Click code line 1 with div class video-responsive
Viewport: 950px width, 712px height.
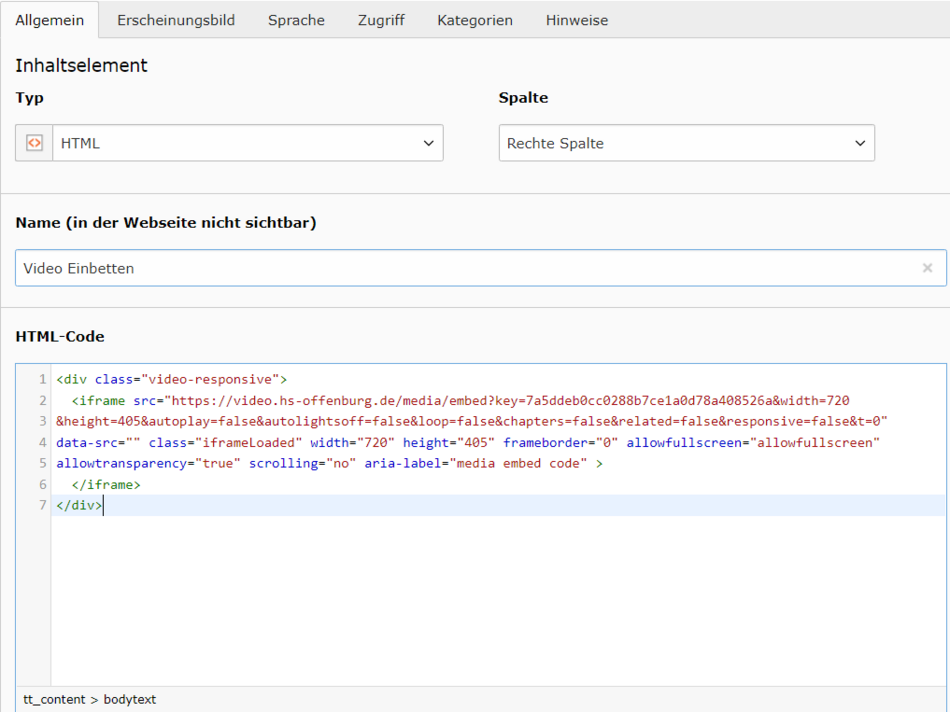coord(172,379)
